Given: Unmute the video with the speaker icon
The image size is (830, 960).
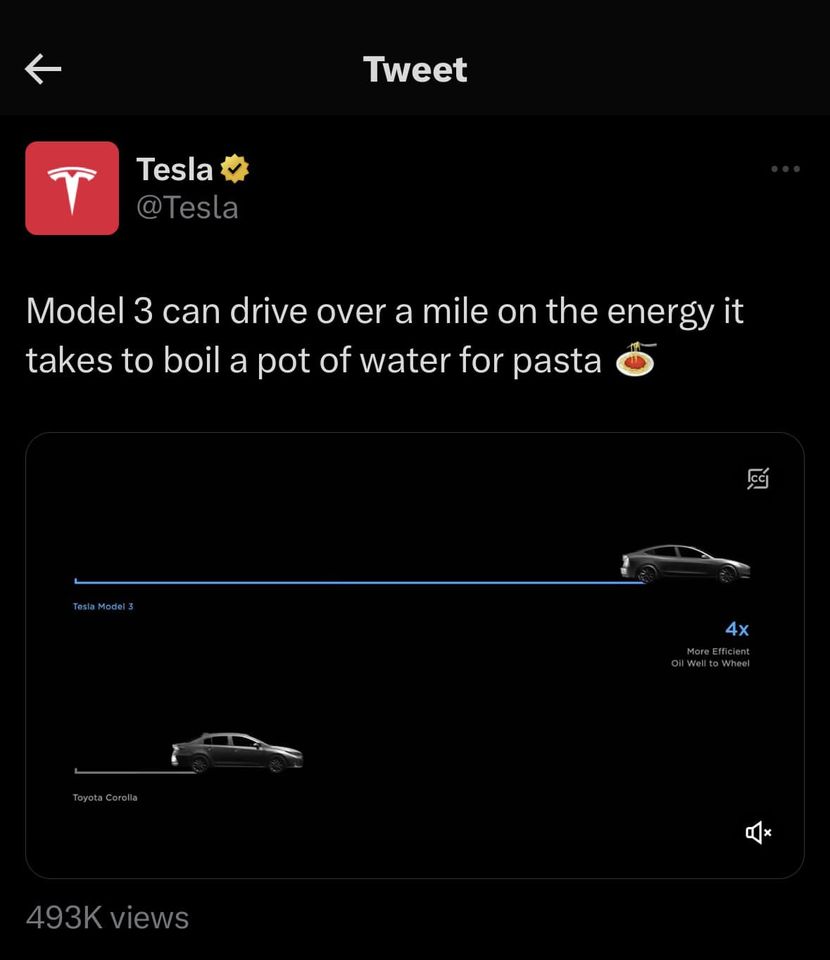Looking at the screenshot, I should coord(758,832).
